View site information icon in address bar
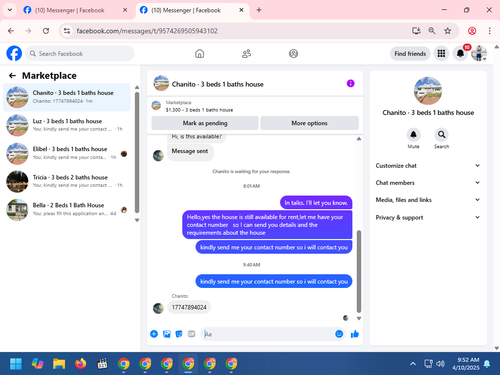Viewport: 500px width, 375px height. click(67, 31)
